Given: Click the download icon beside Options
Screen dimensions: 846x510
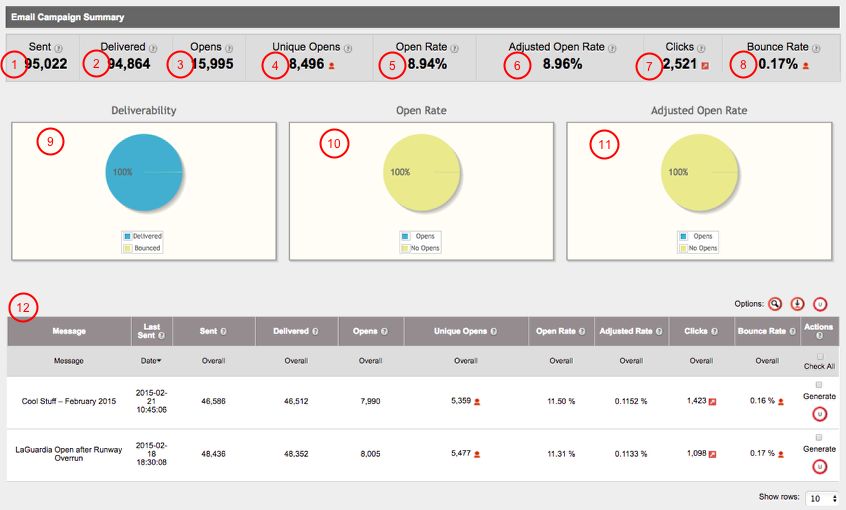Looking at the screenshot, I should [797, 303].
